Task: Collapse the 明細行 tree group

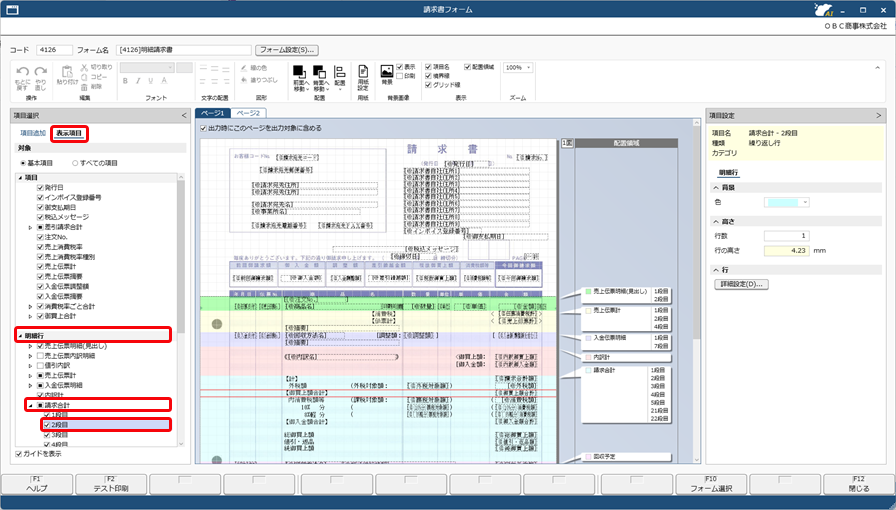Action: 21,336
